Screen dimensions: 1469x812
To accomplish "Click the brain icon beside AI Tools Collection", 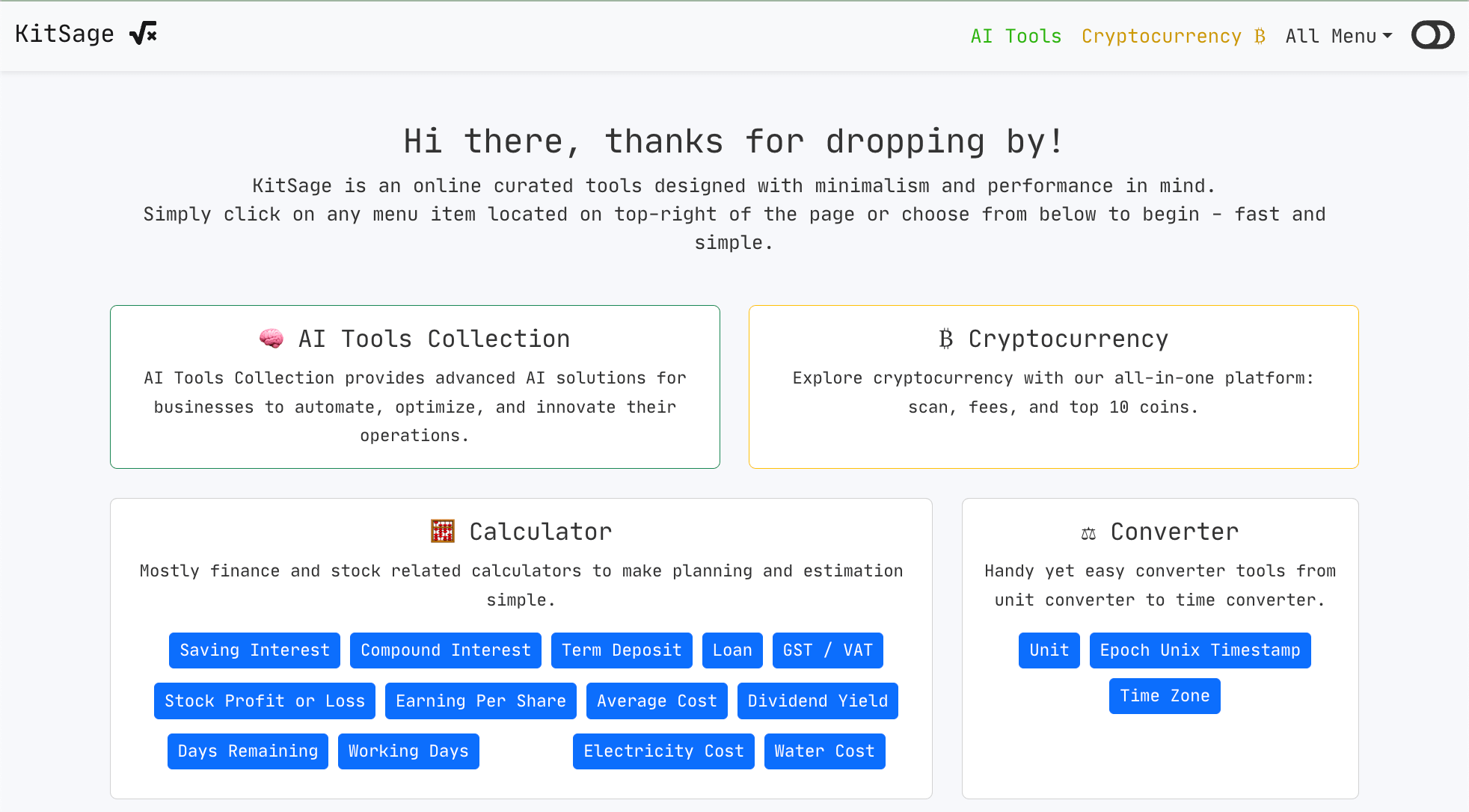I will click(x=272, y=339).
